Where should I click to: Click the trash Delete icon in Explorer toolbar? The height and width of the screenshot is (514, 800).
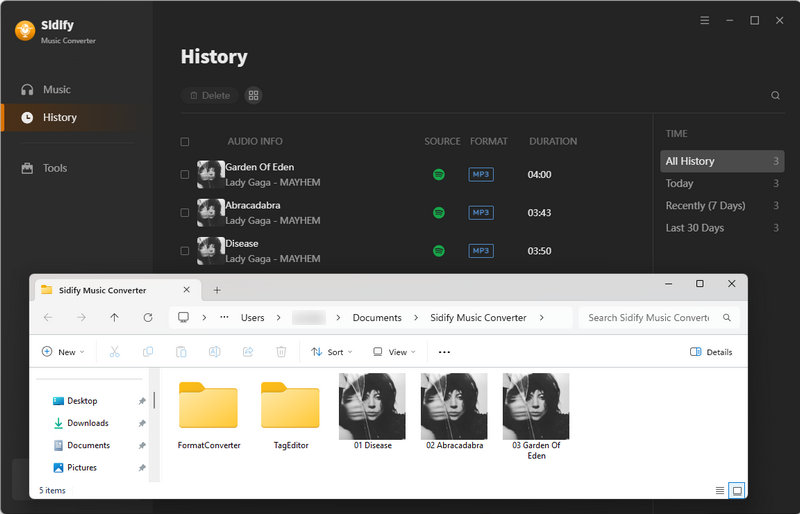click(x=281, y=352)
